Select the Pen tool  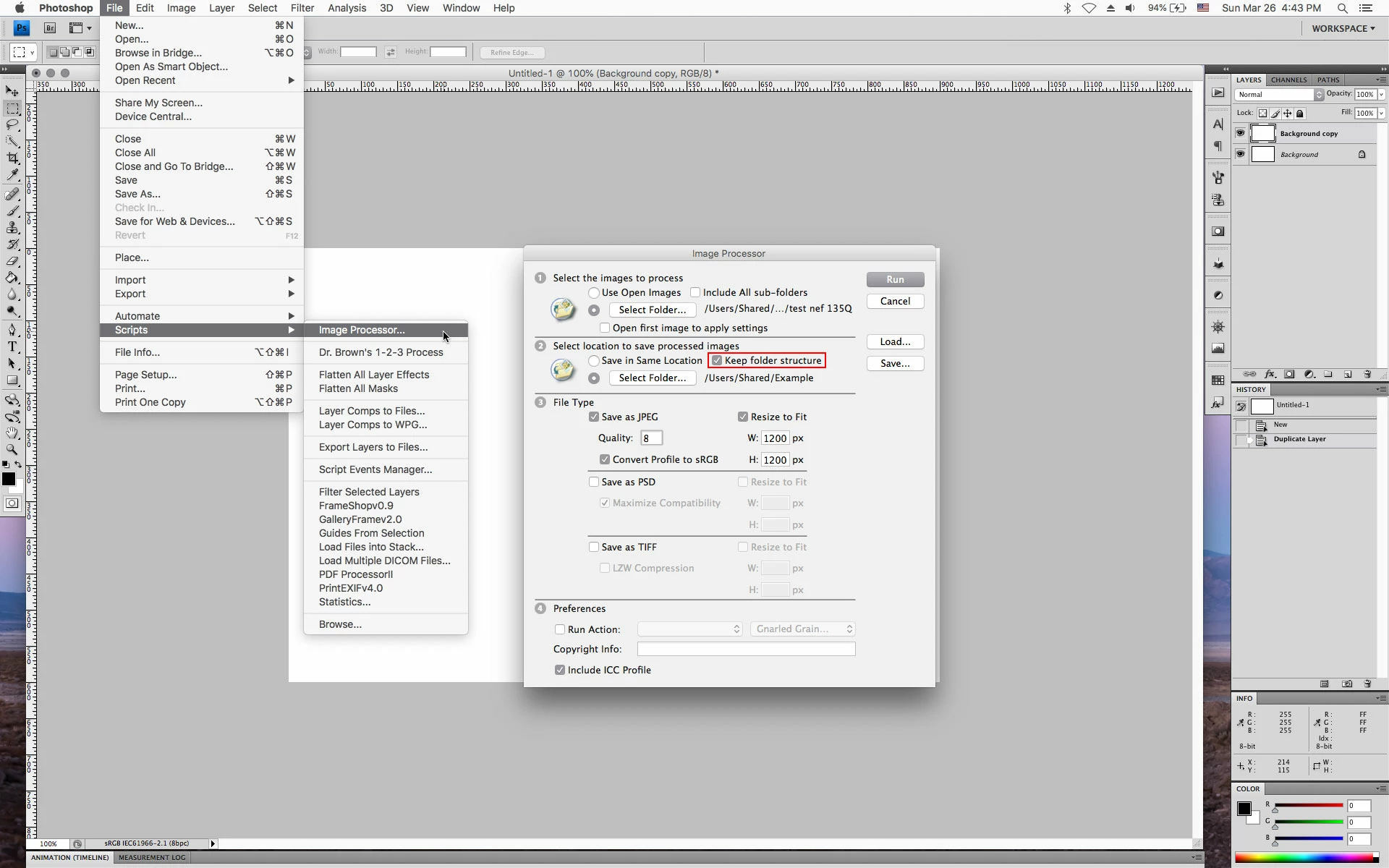(x=12, y=330)
